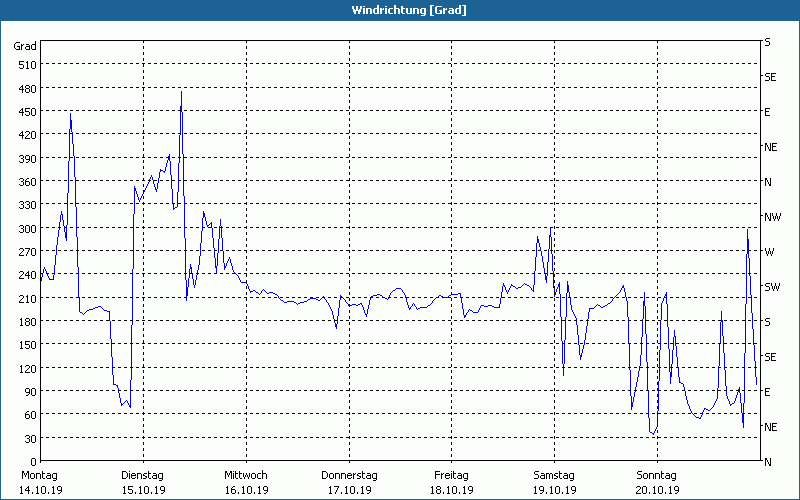Click the "Sonntag" day label

(657, 476)
